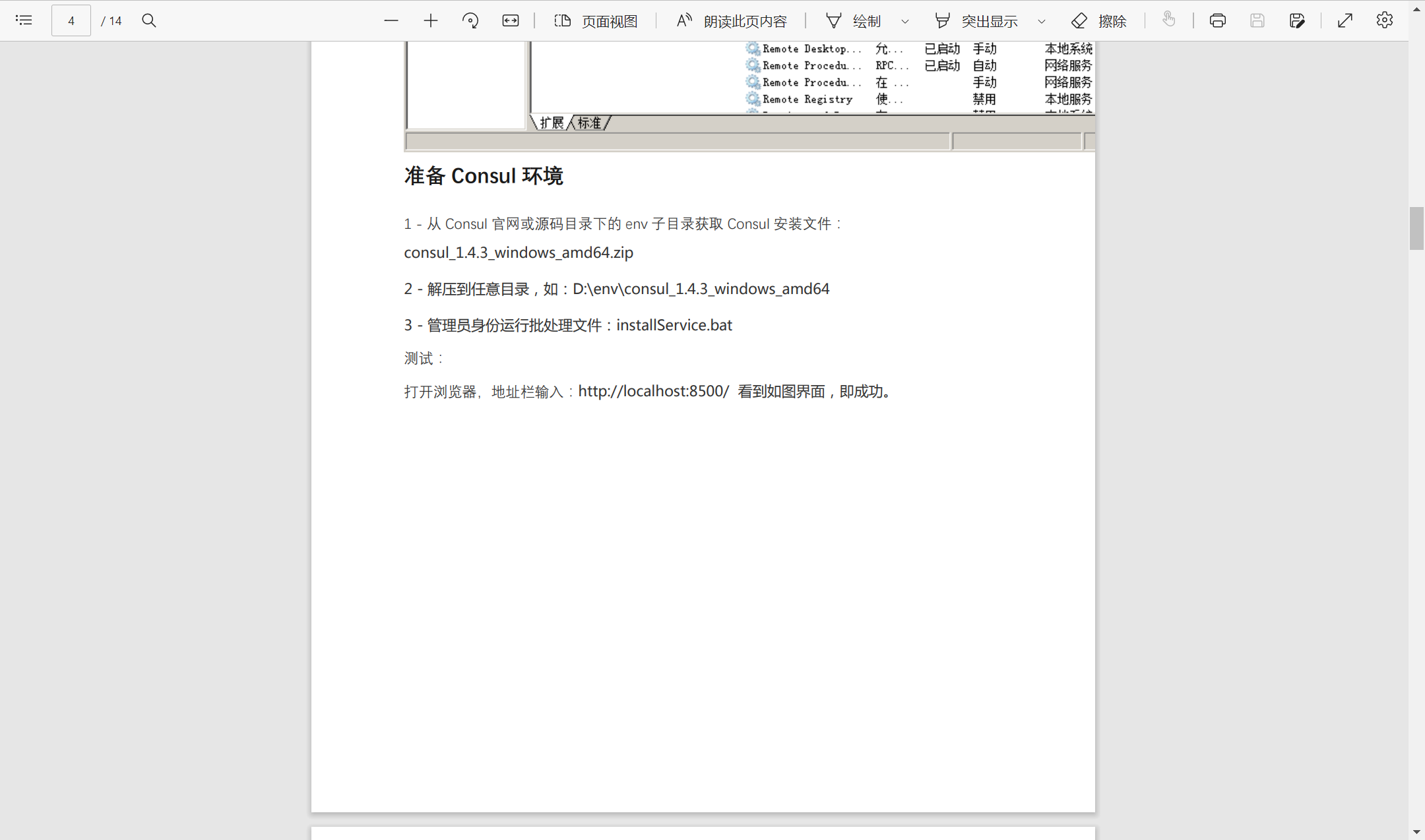The height and width of the screenshot is (840, 1425).
Task: Enter full screen mode with the expand icon
Action: 1345,20
